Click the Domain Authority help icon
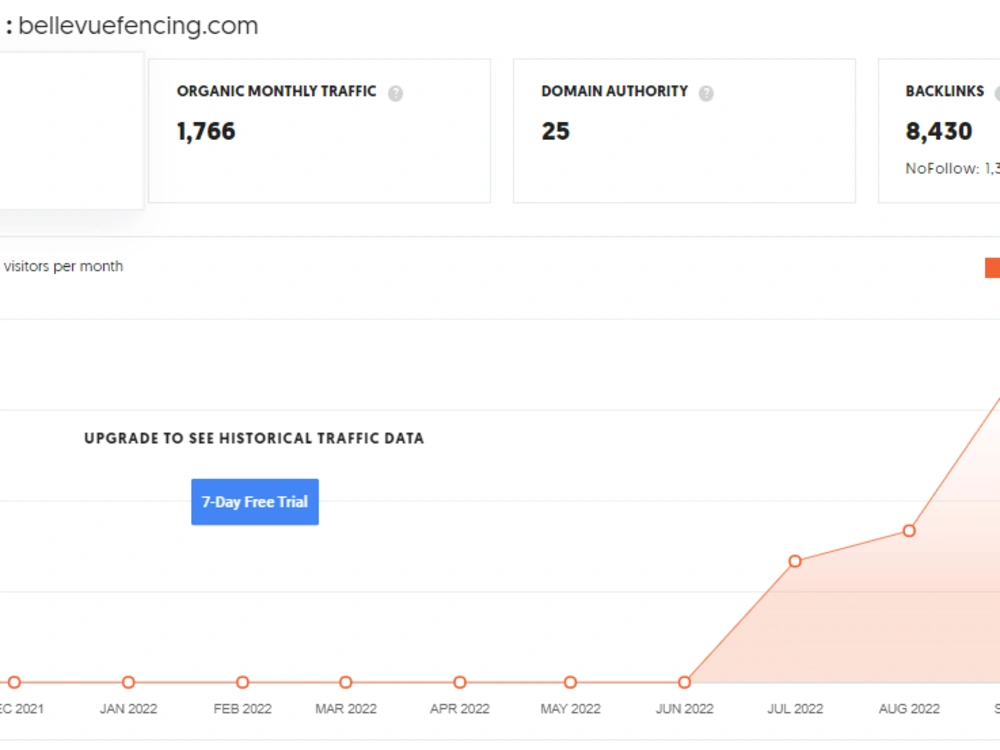The image size is (1000, 750). (x=706, y=94)
